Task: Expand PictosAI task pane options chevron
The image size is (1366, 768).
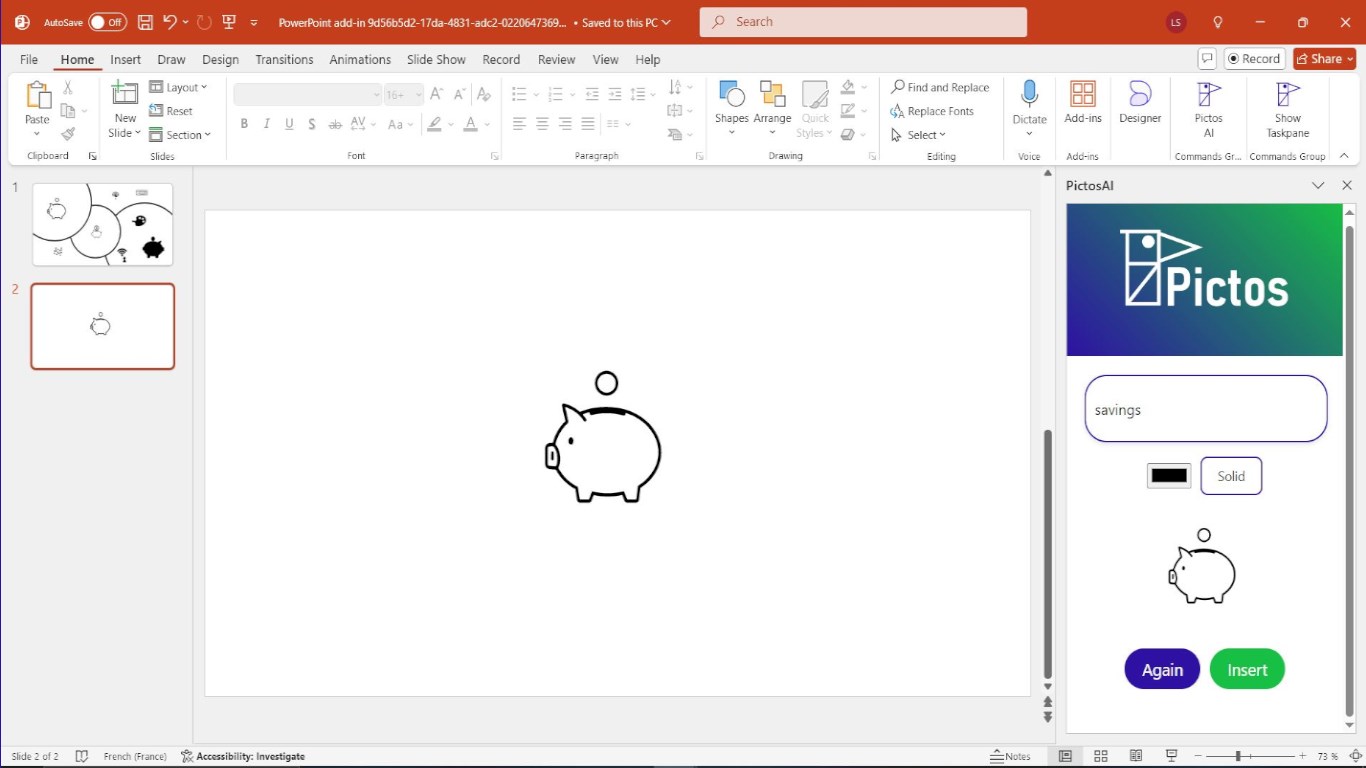Action: pos(1318,185)
